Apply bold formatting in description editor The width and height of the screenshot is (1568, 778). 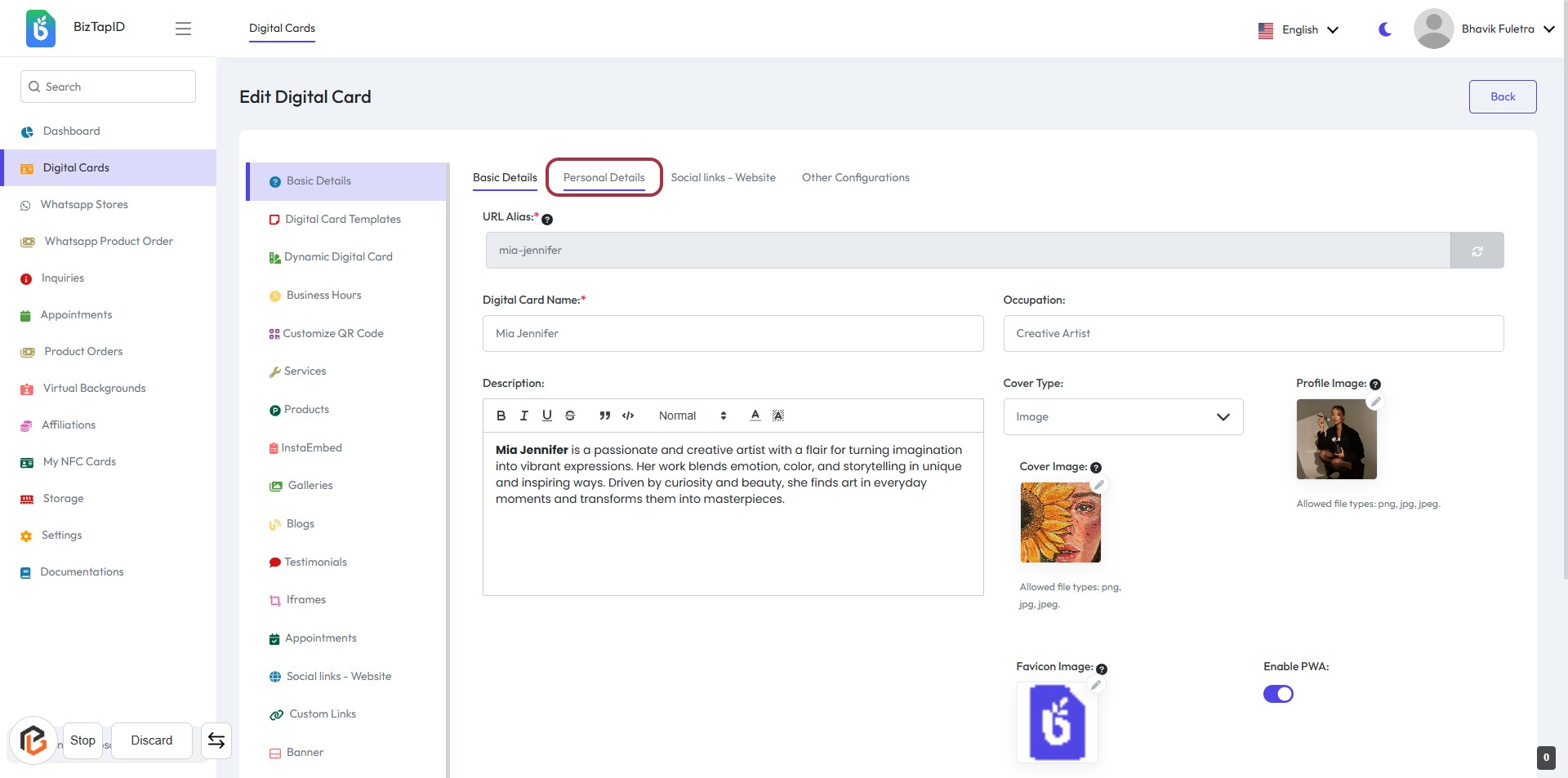click(501, 416)
